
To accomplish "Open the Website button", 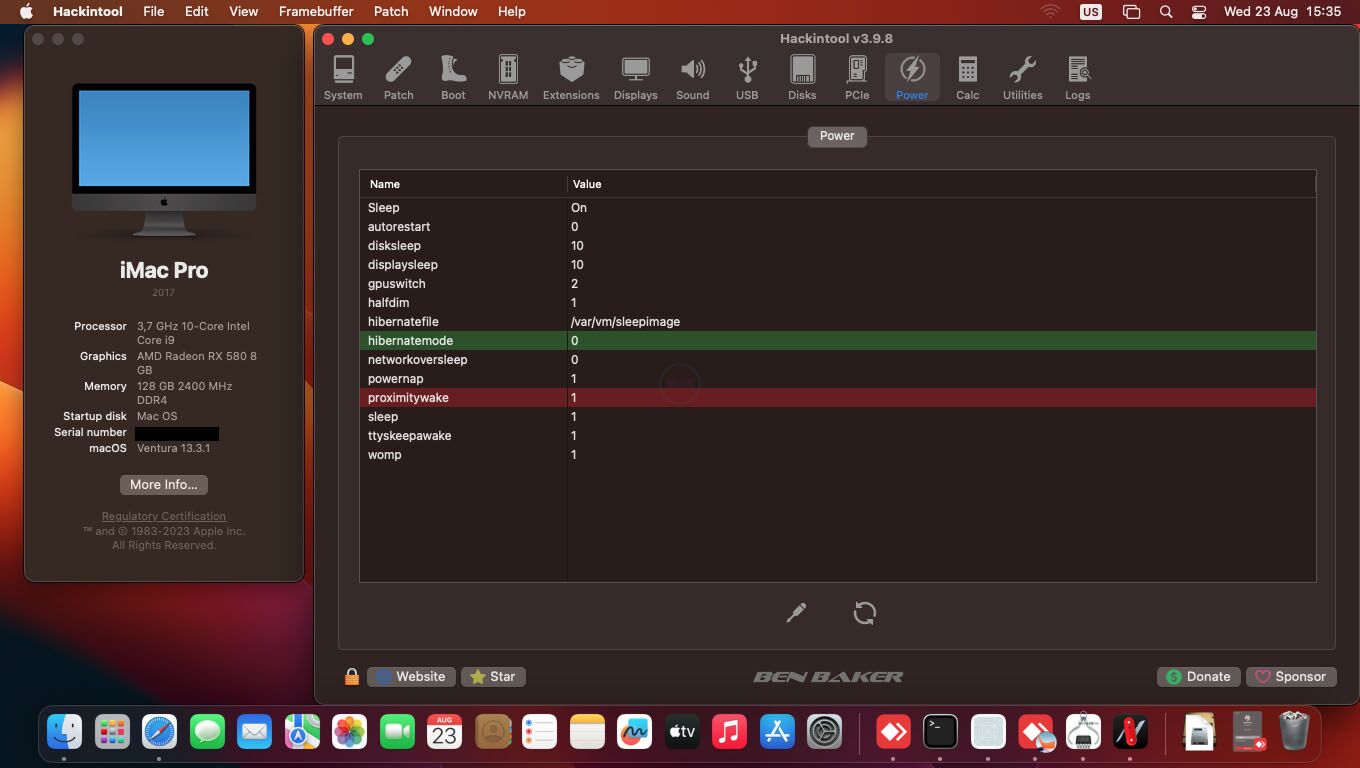I will [411, 677].
